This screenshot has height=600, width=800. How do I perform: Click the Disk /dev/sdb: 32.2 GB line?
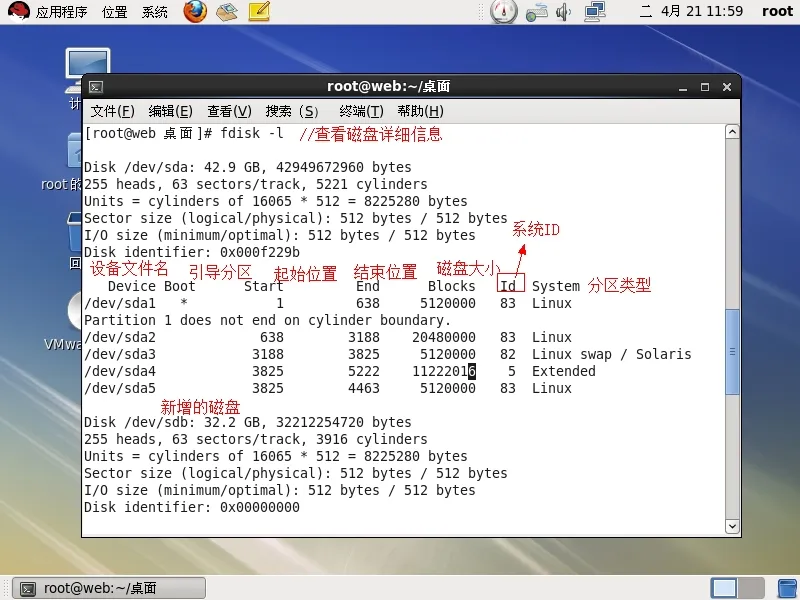[x=247, y=422]
